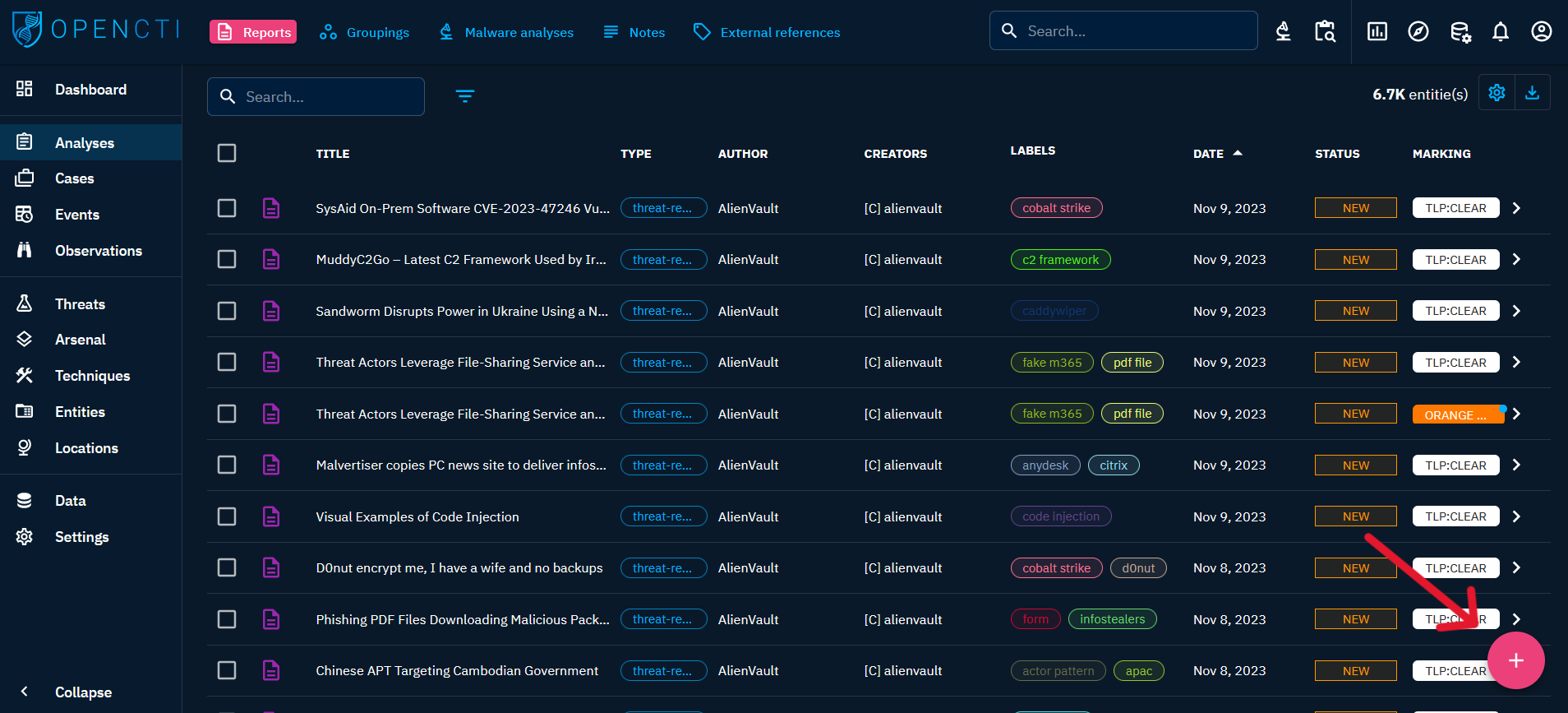The width and height of the screenshot is (1568, 713).
Task: Check the Malvertiser copies PC news row checkbox
Action: point(227,465)
